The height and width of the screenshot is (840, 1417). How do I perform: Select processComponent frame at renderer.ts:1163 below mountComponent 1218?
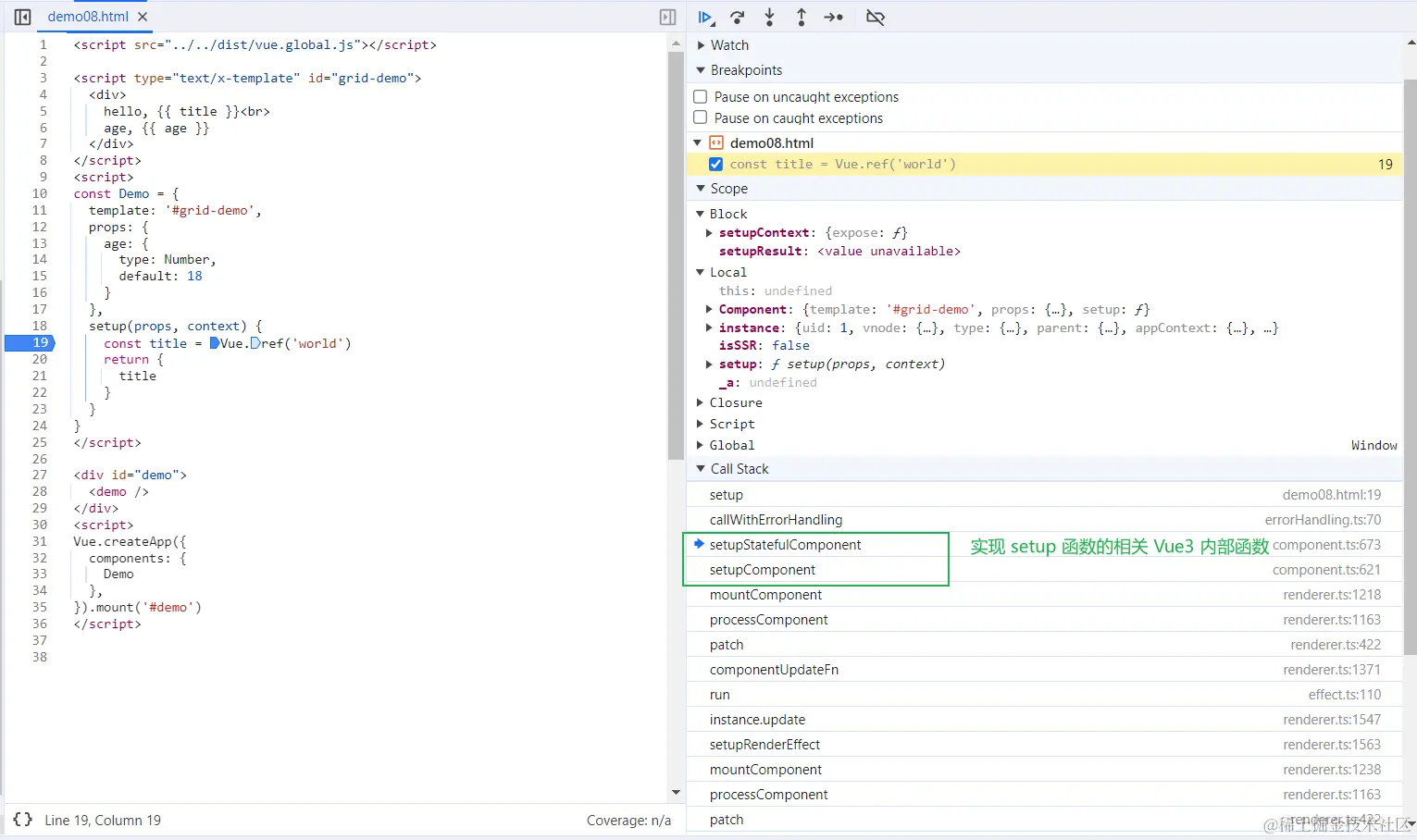click(1045, 620)
